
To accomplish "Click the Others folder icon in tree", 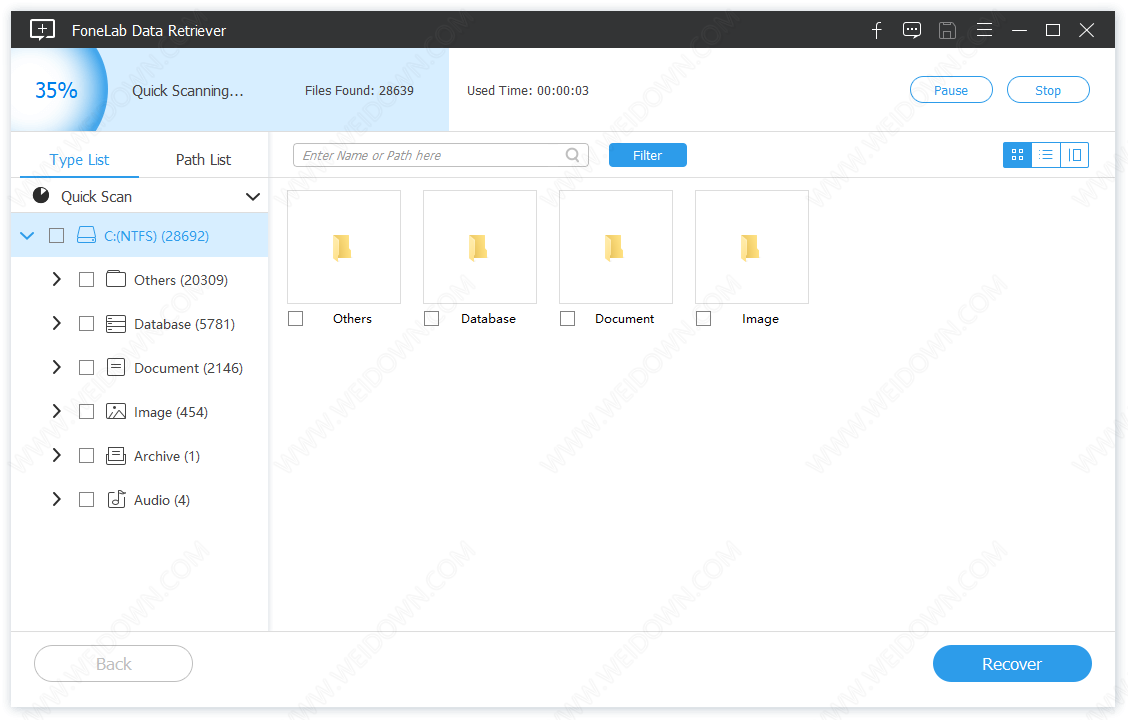I will 116,279.
